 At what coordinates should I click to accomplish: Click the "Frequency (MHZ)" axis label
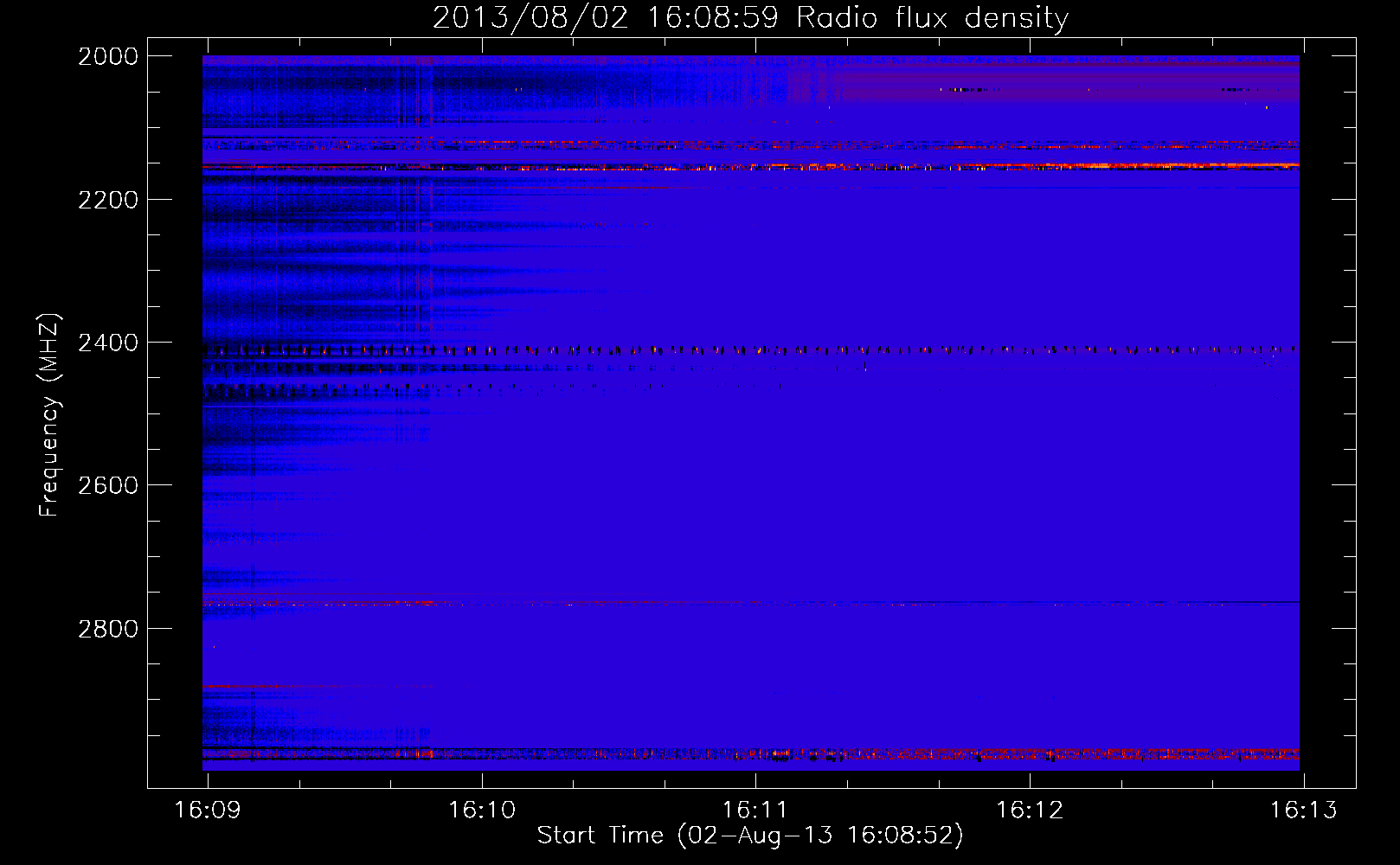click(x=49, y=415)
